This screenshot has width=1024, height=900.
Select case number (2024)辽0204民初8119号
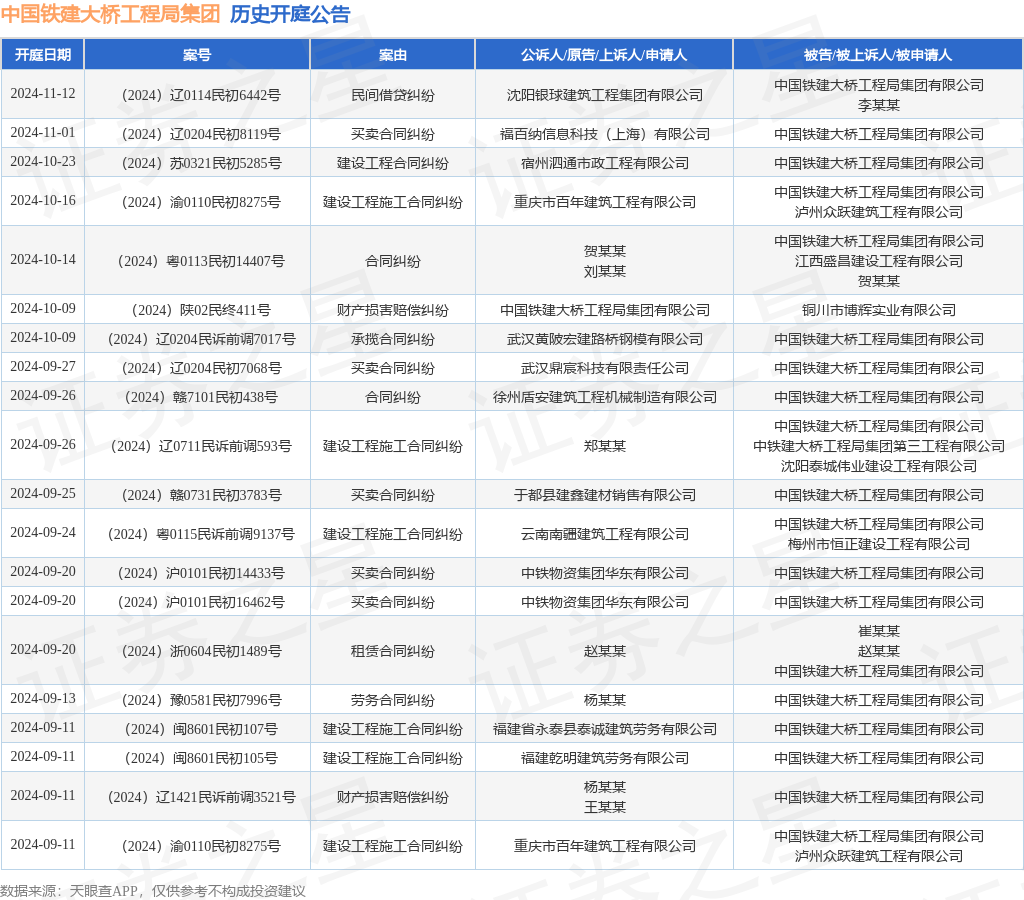pos(201,135)
